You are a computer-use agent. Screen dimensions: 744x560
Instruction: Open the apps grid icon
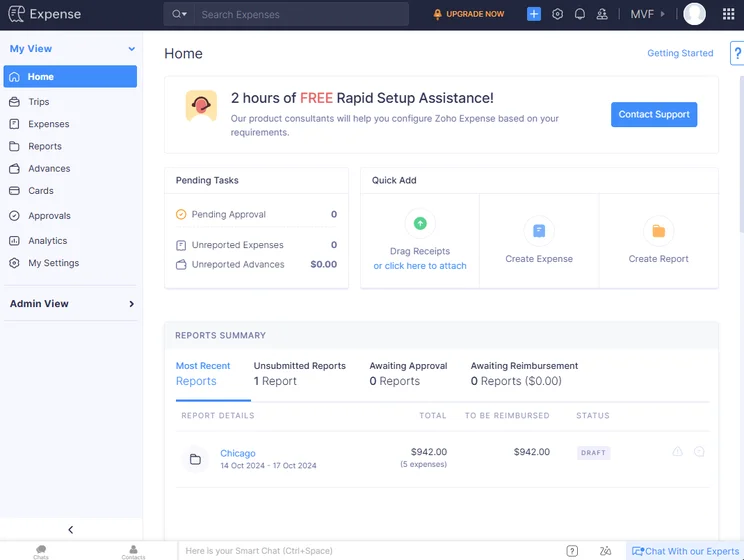tap(728, 14)
